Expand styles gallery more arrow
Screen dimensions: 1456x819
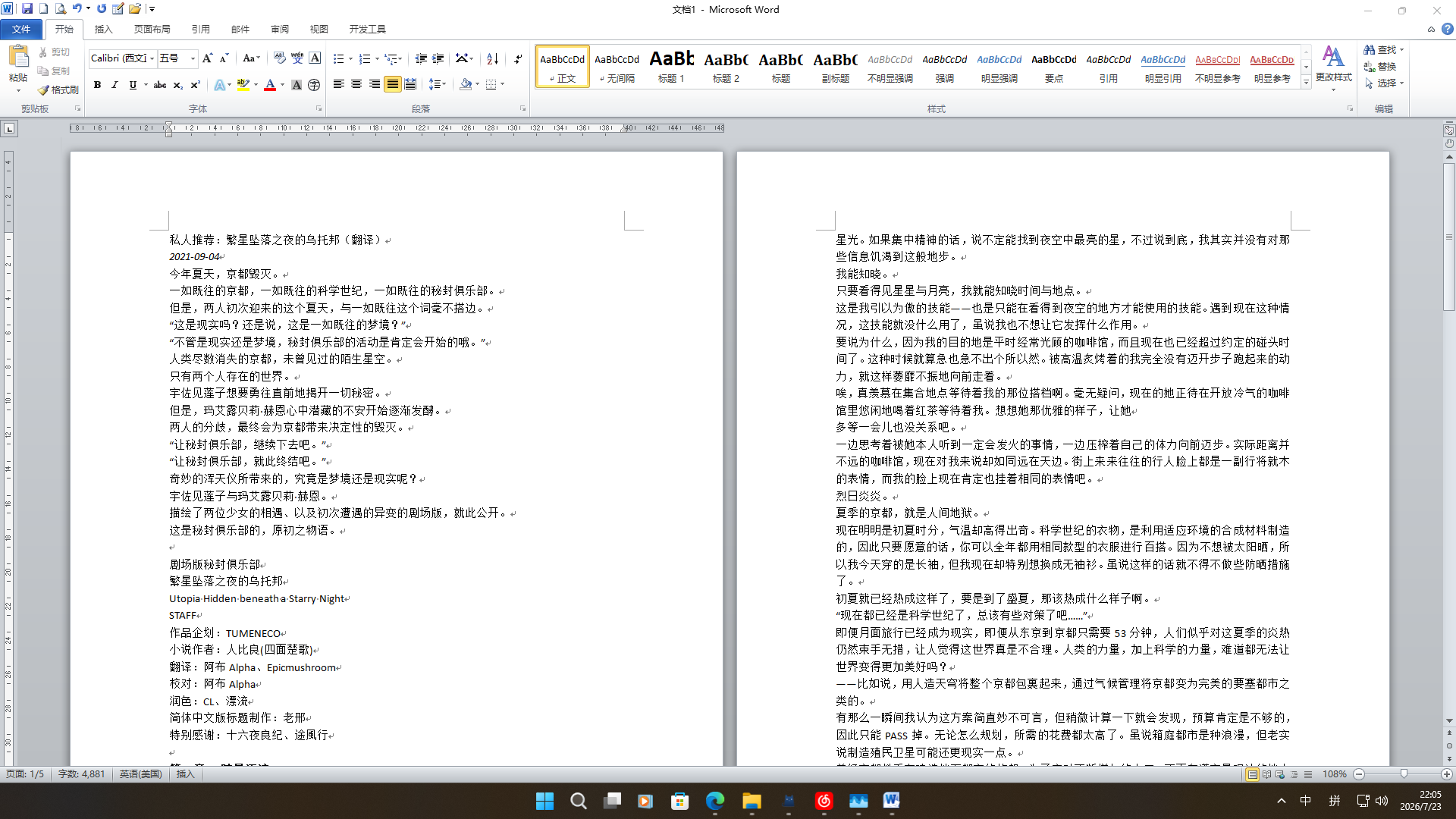click(x=1306, y=83)
